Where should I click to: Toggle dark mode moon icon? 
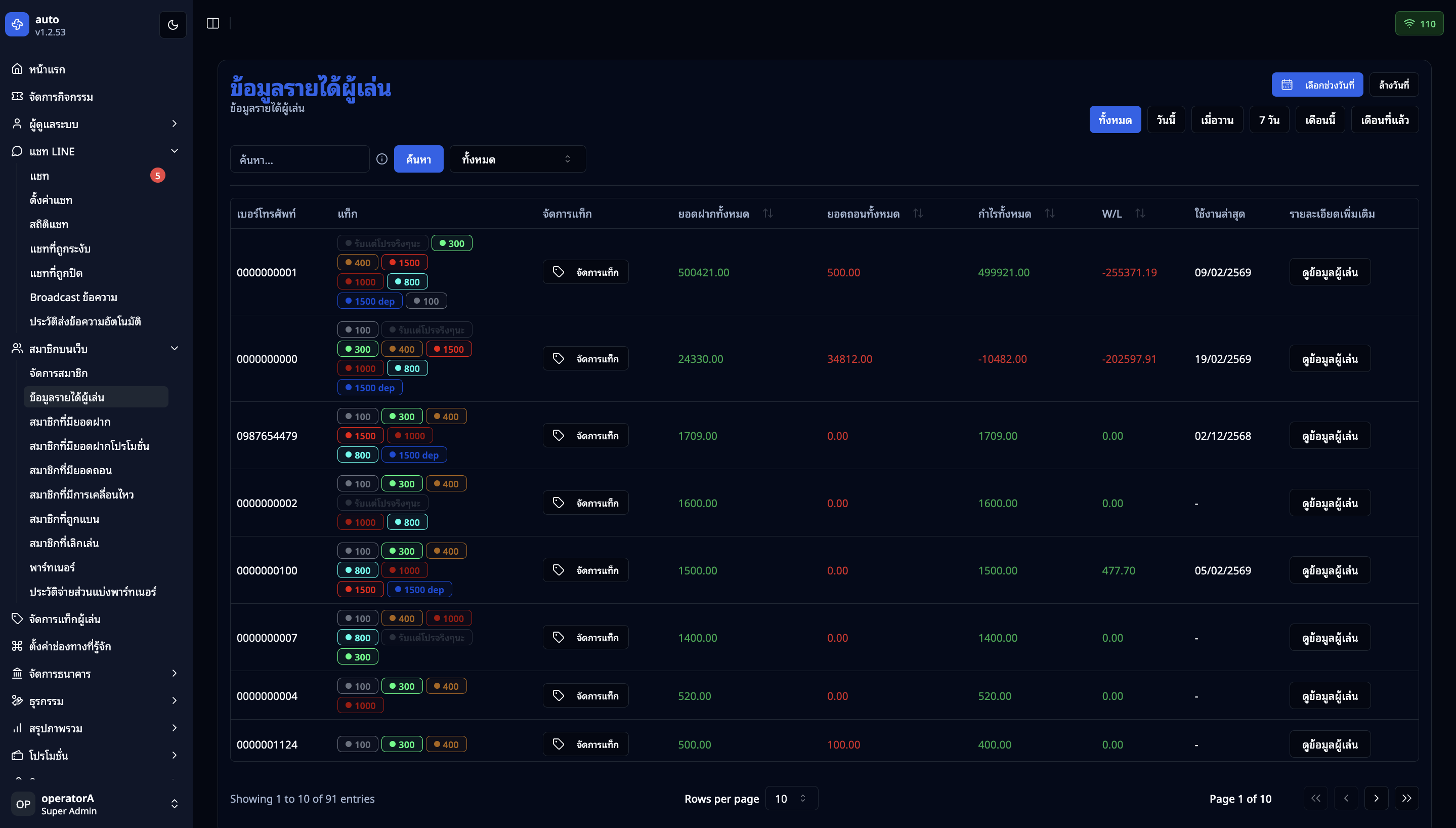173,24
